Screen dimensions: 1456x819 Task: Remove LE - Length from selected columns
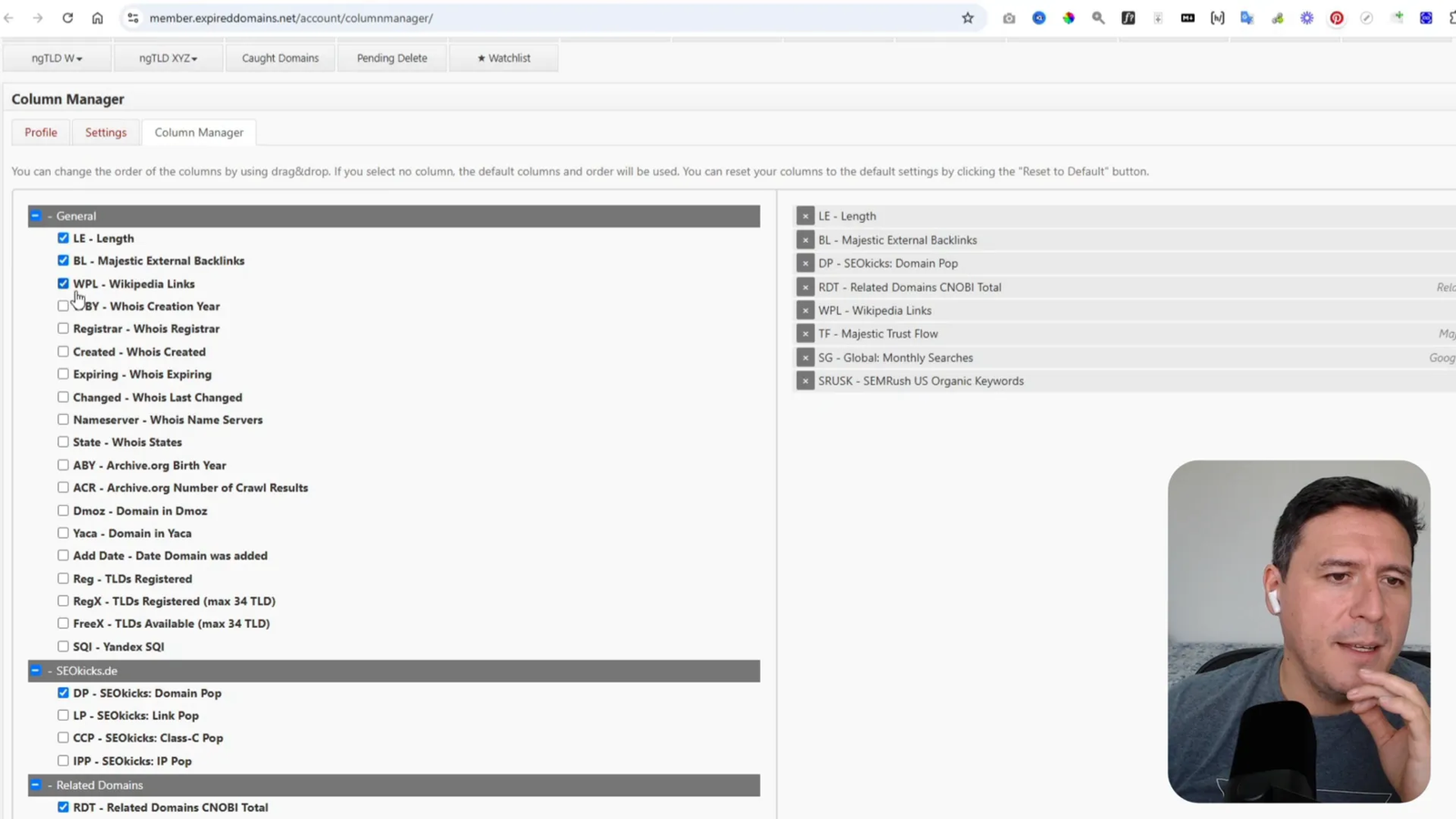(805, 216)
